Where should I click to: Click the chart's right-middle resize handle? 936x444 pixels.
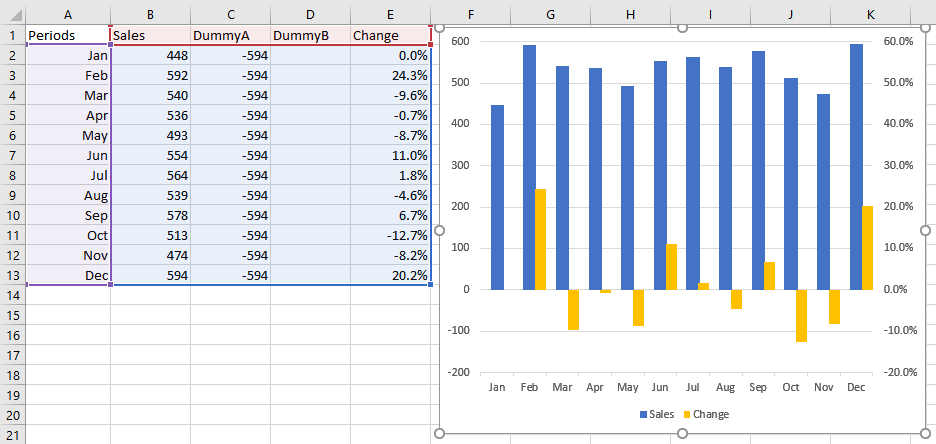point(926,230)
